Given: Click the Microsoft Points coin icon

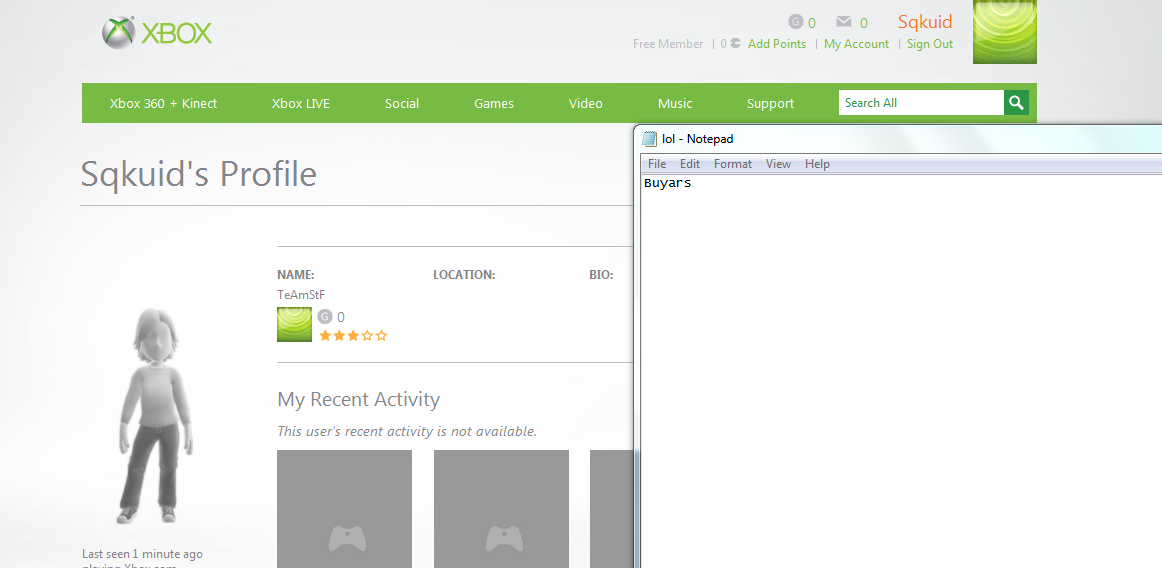Looking at the screenshot, I should [x=735, y=43].
